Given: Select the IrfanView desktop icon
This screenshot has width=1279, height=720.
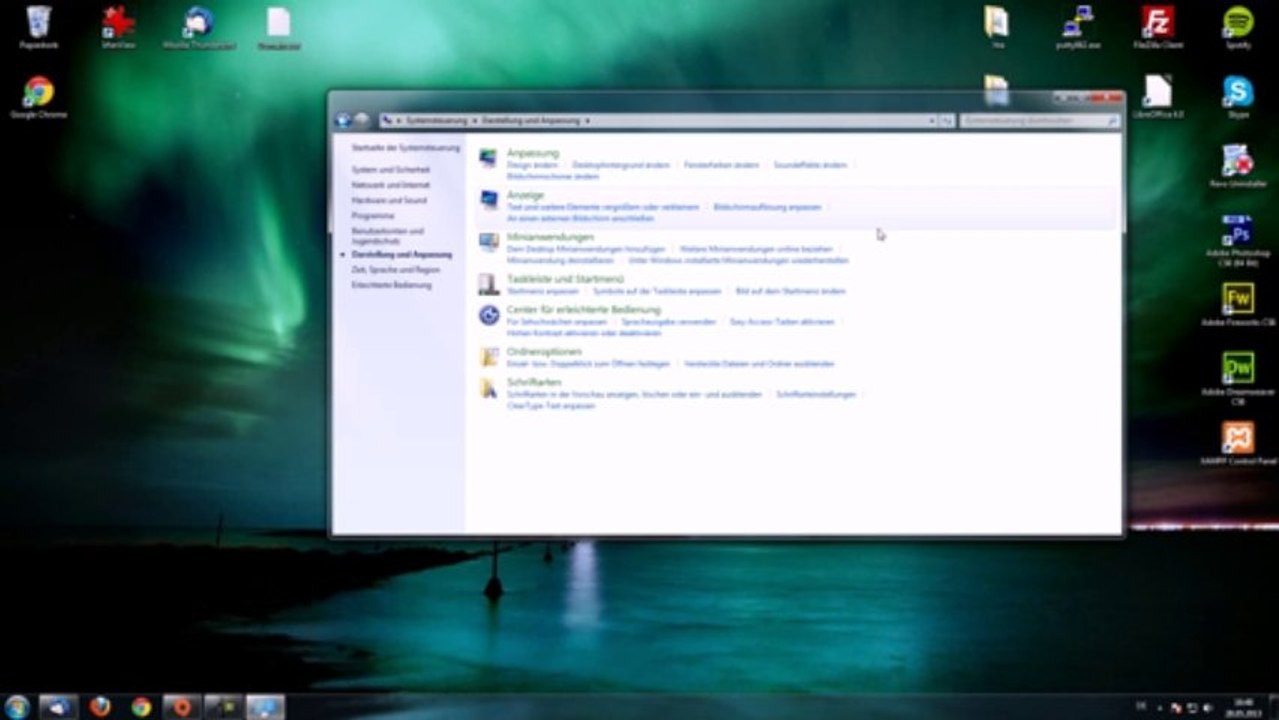Looking at the screenshot, I should 119,27.
